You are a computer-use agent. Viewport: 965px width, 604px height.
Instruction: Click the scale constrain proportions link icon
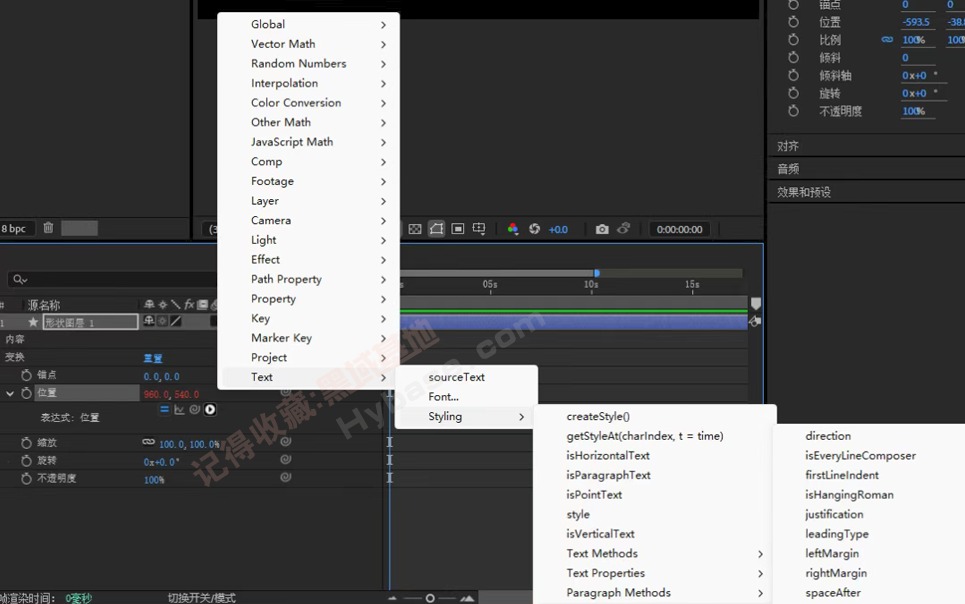148,442
